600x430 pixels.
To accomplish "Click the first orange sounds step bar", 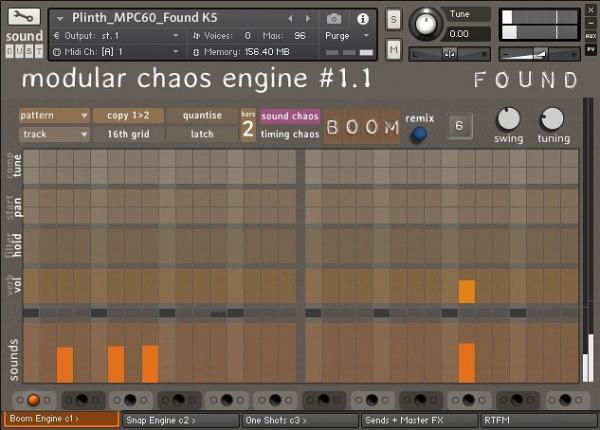I will coord(65,365).
